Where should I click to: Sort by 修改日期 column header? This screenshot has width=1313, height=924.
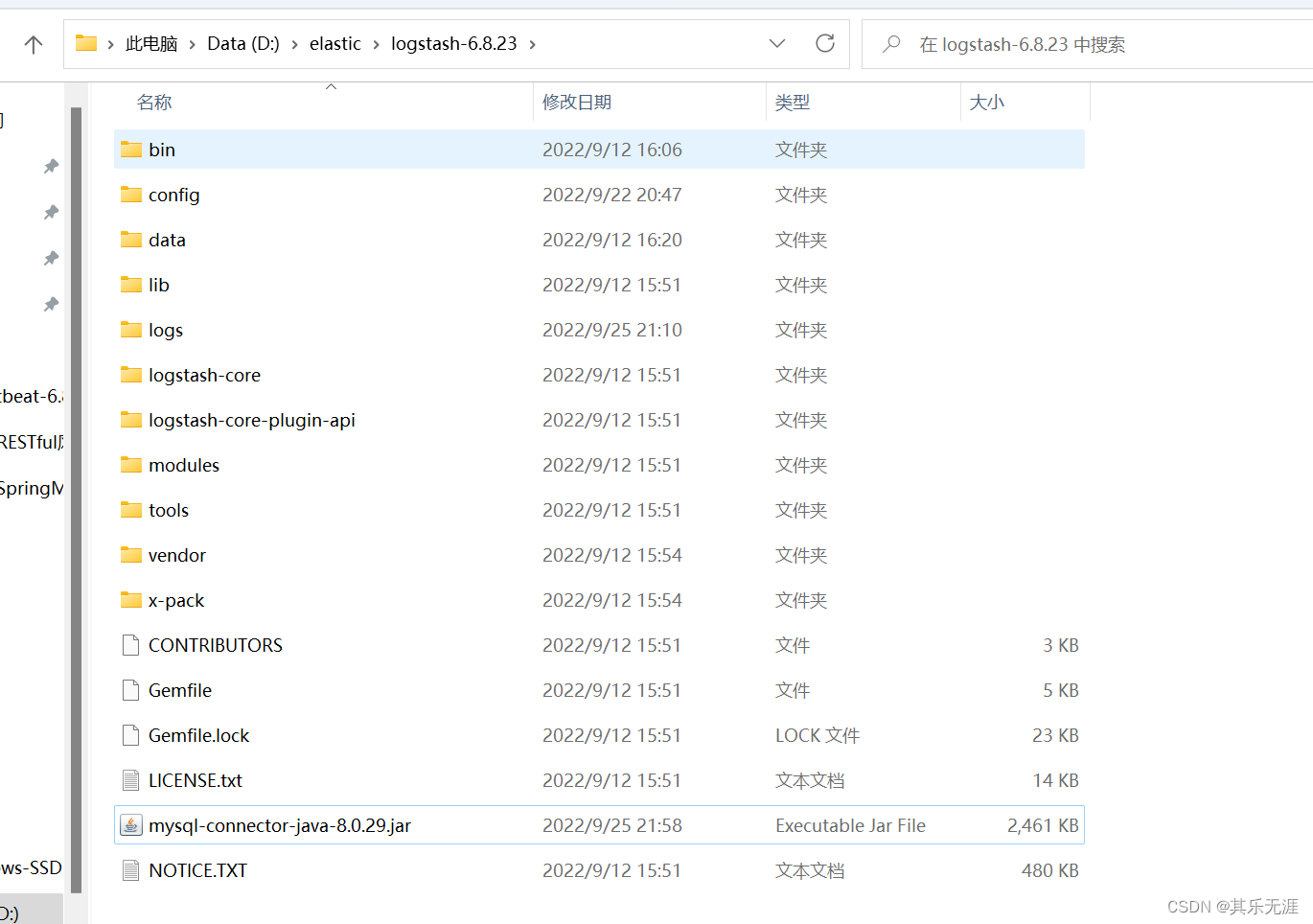tap(577, 103)
